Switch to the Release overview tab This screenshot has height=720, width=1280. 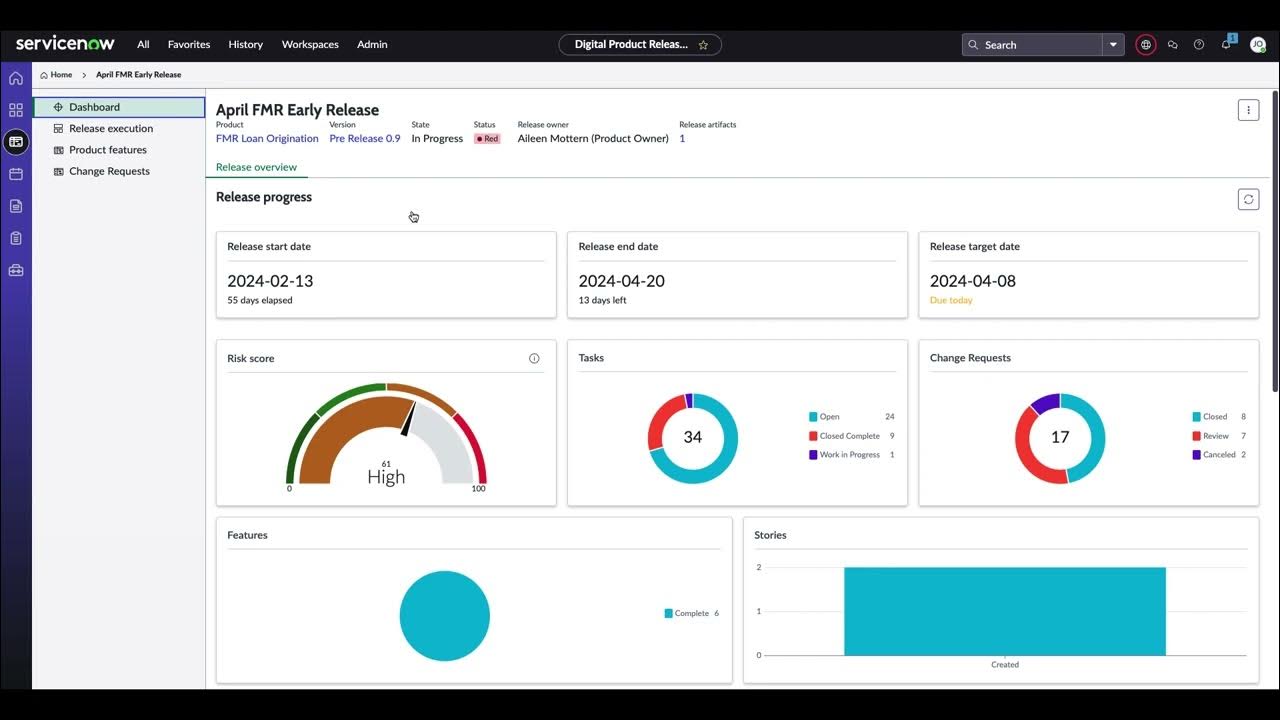tap(257, 167)
